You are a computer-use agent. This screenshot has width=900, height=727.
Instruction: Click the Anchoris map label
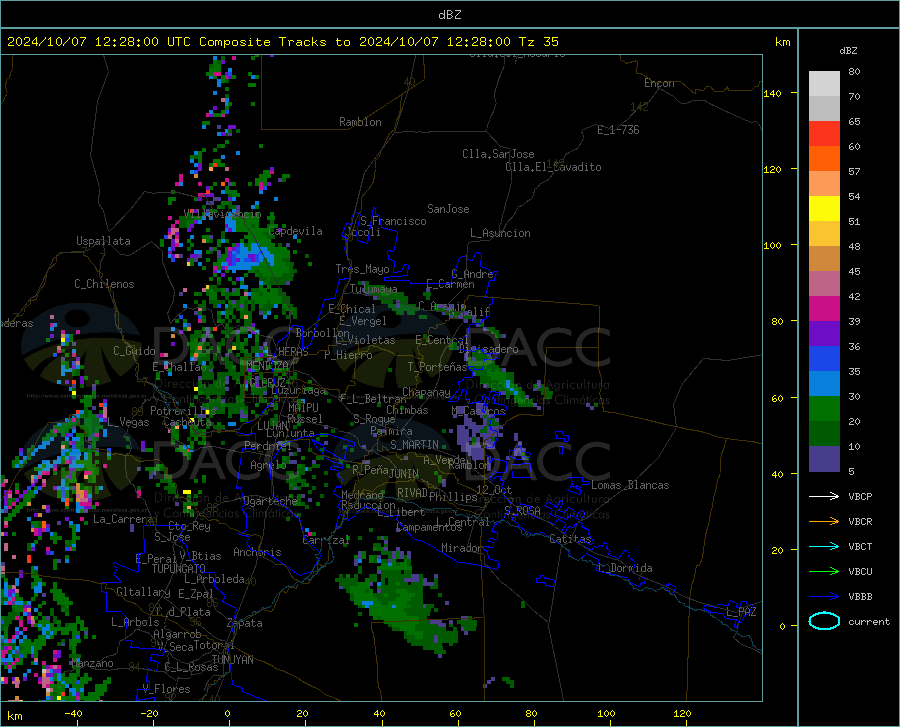257,553
